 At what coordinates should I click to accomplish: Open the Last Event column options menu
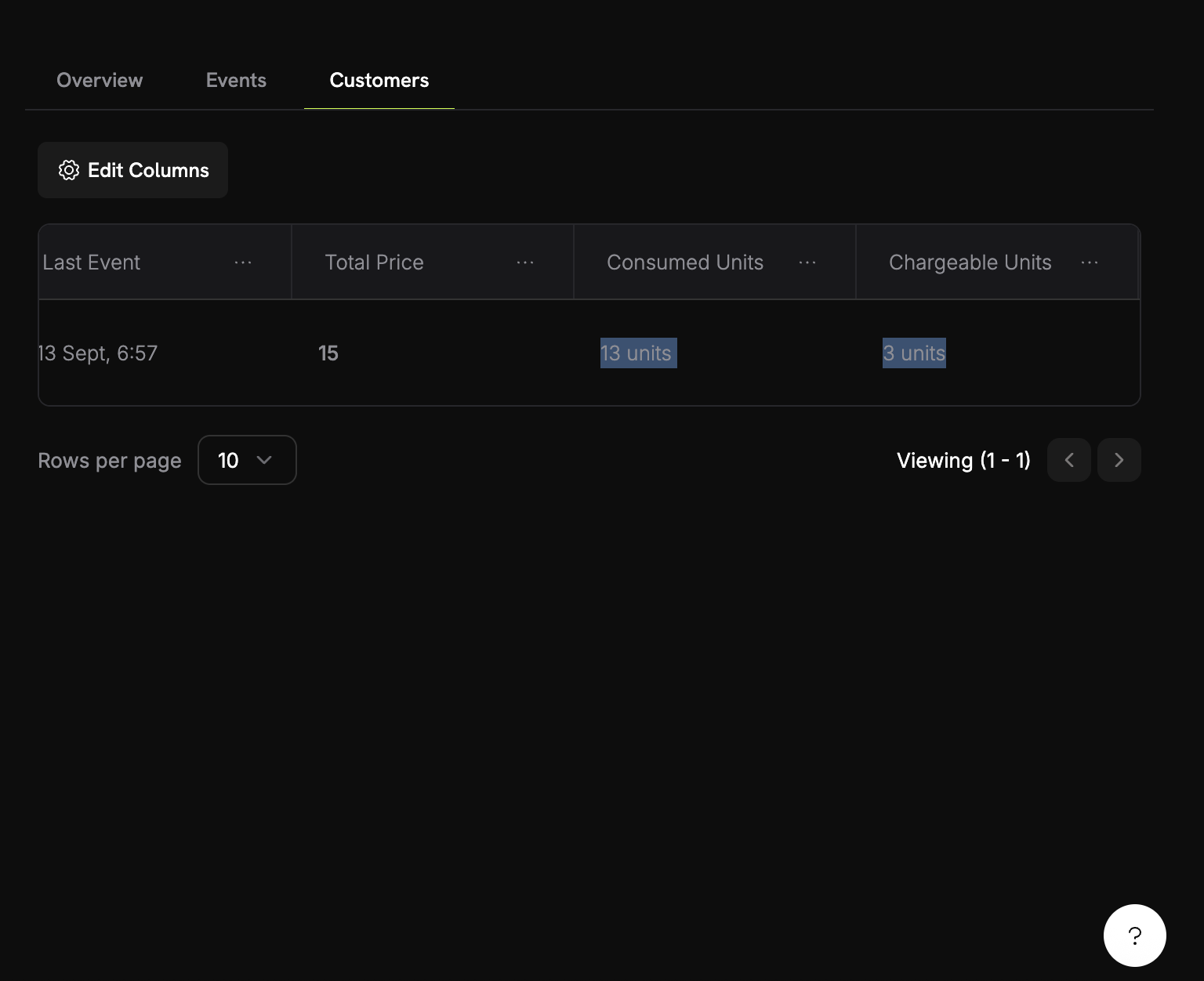243,262
